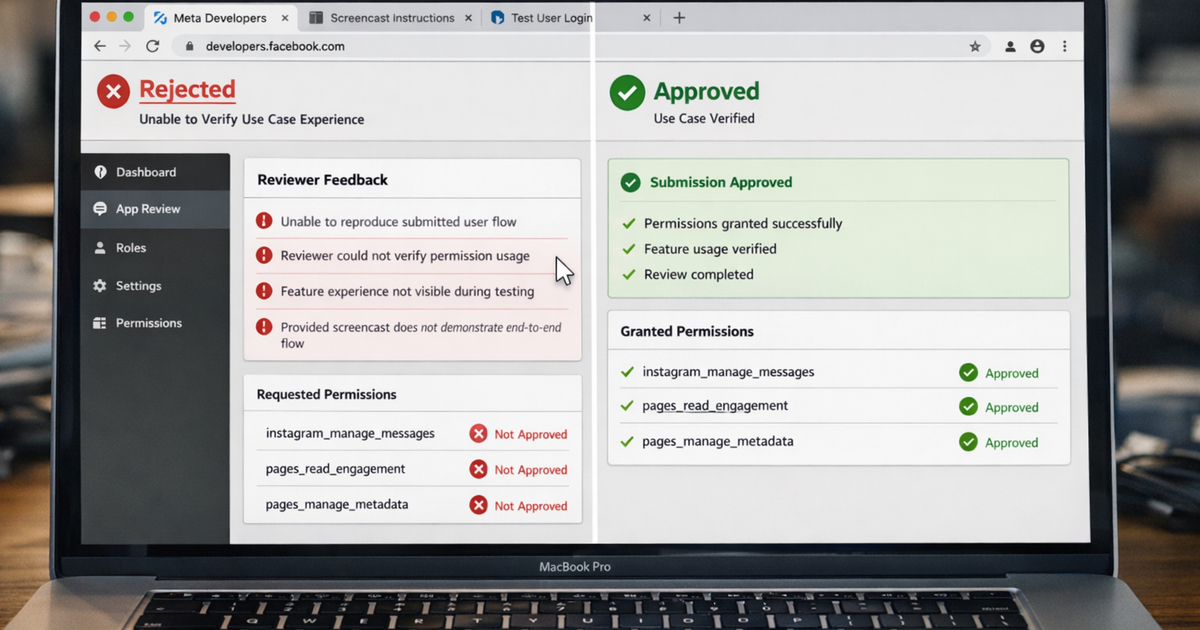Select 'Feature experience not visible during testing' text

(x=407, y=292)
